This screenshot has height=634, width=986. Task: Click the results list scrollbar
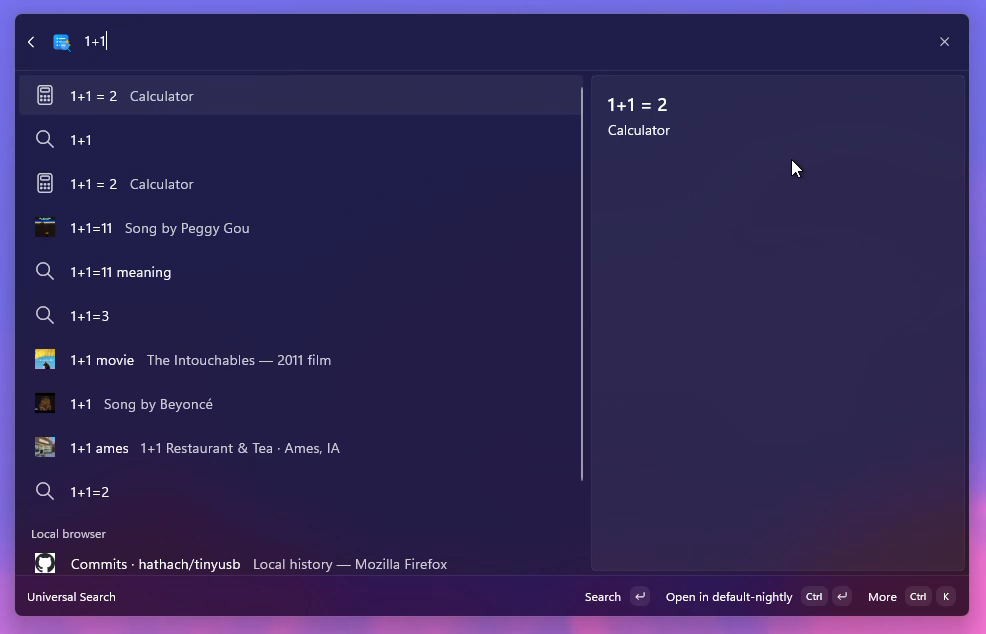582,283
